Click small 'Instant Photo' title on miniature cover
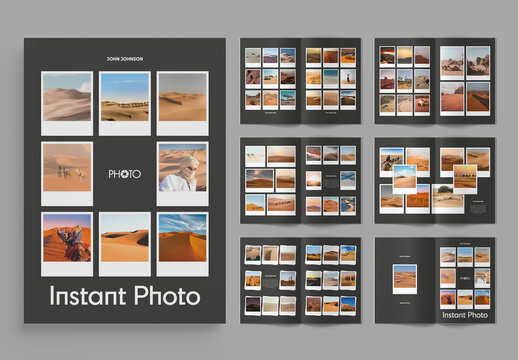The width and height of the screenshot is (518, 360). 465,315
